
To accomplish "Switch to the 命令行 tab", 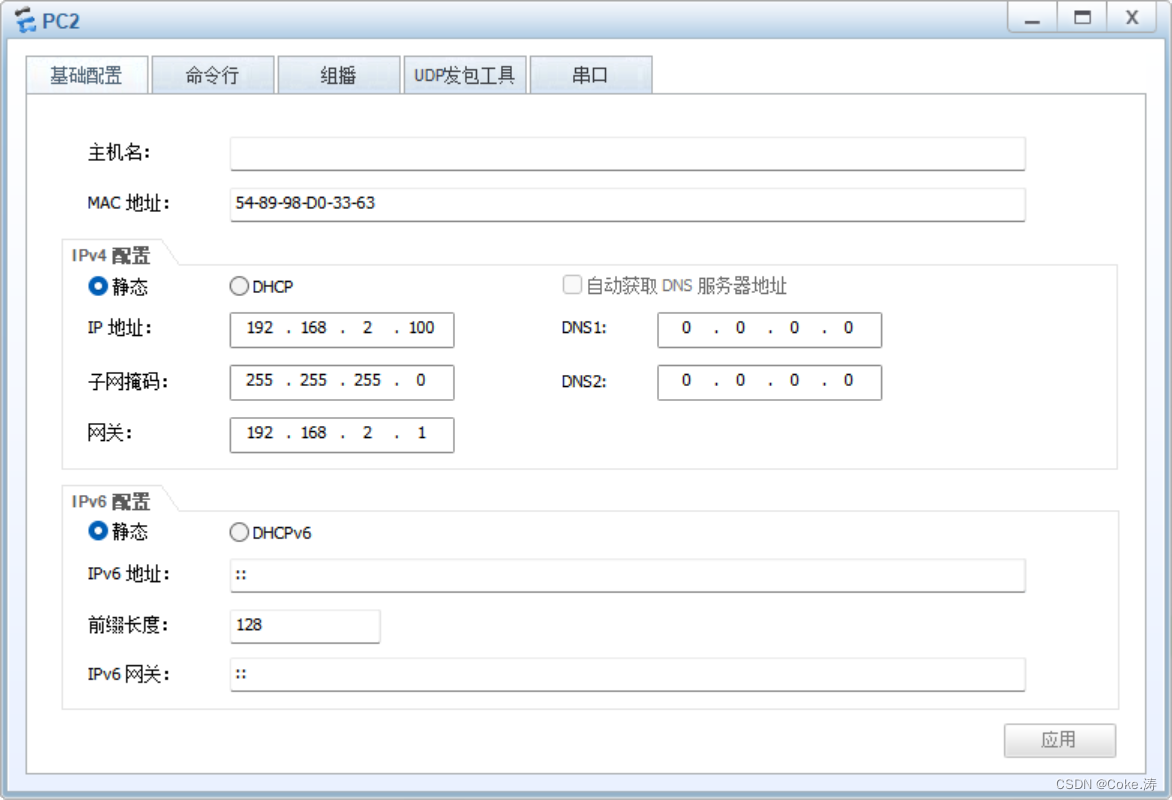I will (211, 74).
